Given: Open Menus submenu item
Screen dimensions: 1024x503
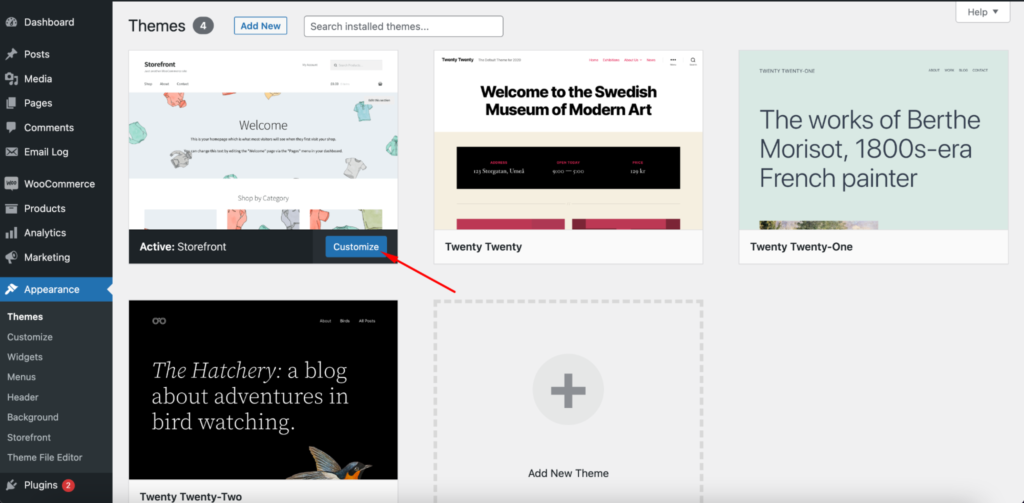Looking at the screenshot, I should click(x=22, y=377).
